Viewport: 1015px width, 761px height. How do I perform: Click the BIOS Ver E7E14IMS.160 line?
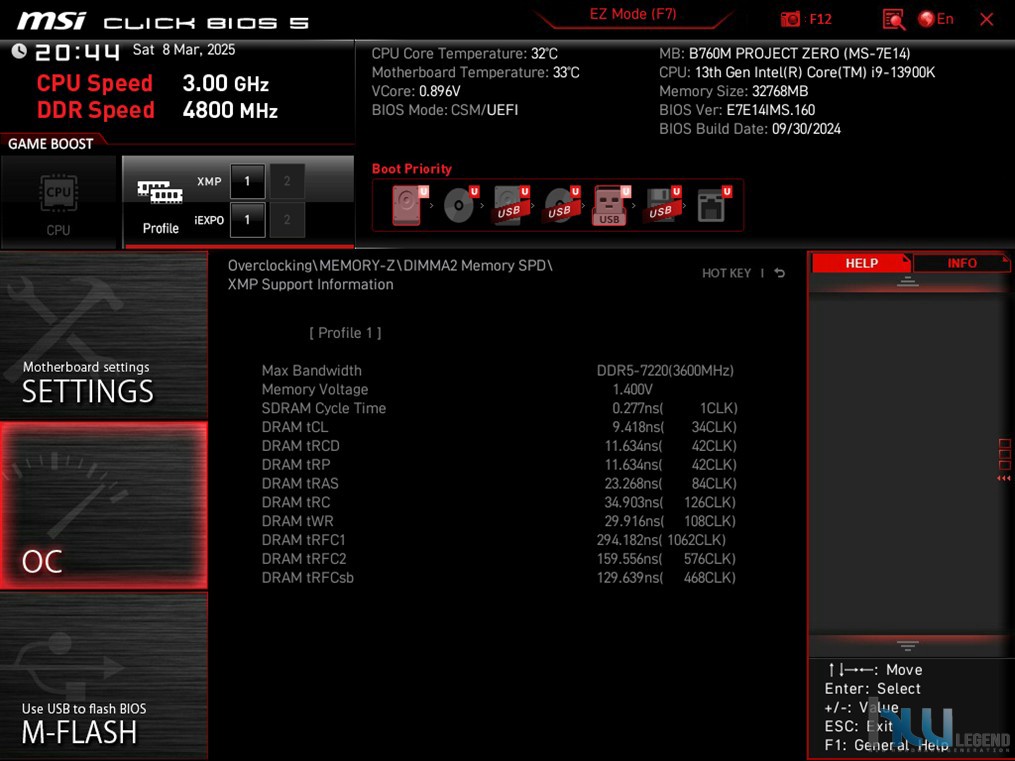tap(737, 110)
